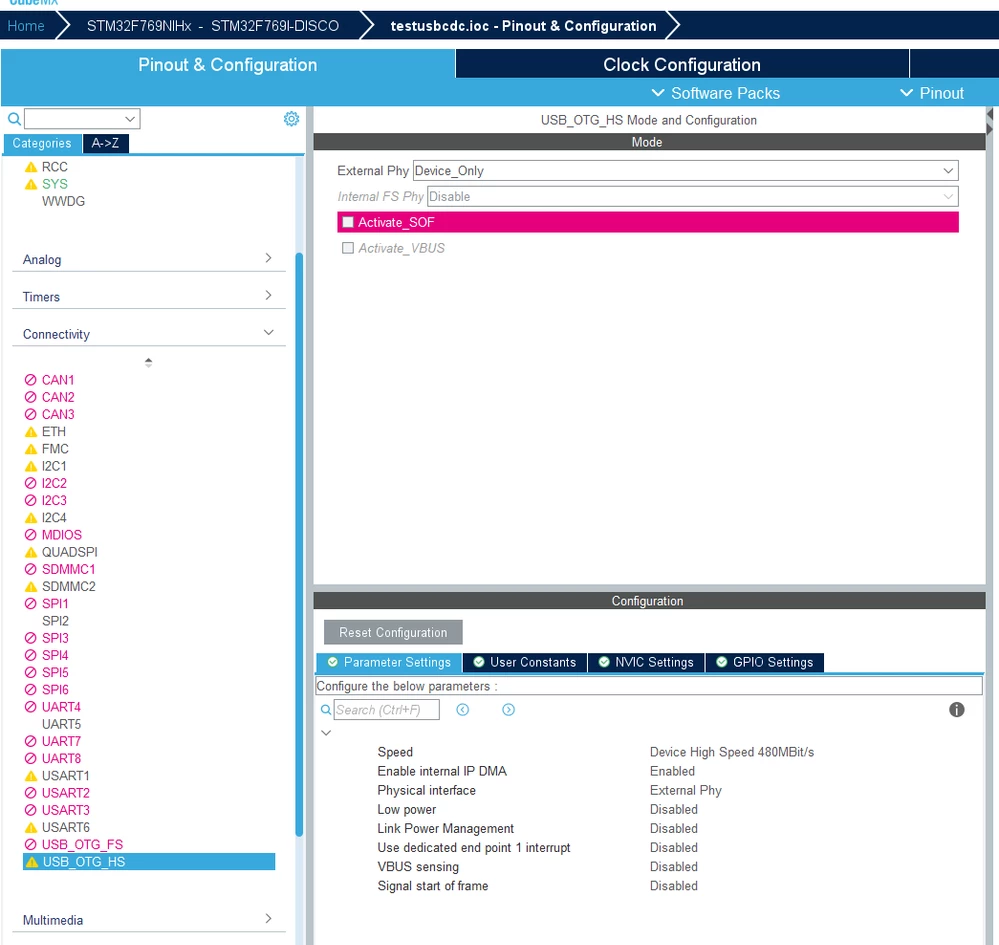Click the VBUS sensing Disabled value
This screenshot has width=999, height=945.
673,867
